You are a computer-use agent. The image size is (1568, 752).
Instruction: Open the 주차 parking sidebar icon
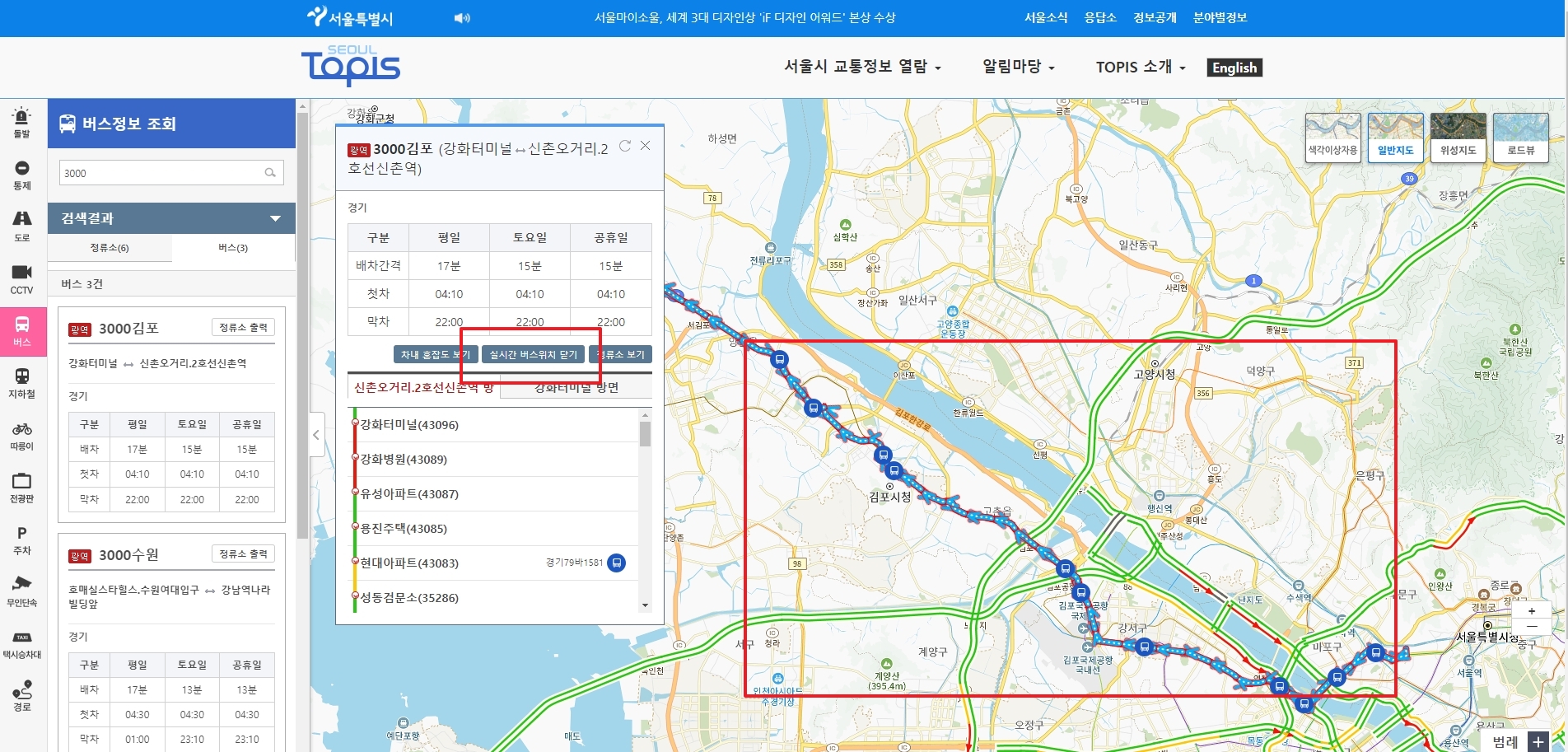[x=22, y=540]
